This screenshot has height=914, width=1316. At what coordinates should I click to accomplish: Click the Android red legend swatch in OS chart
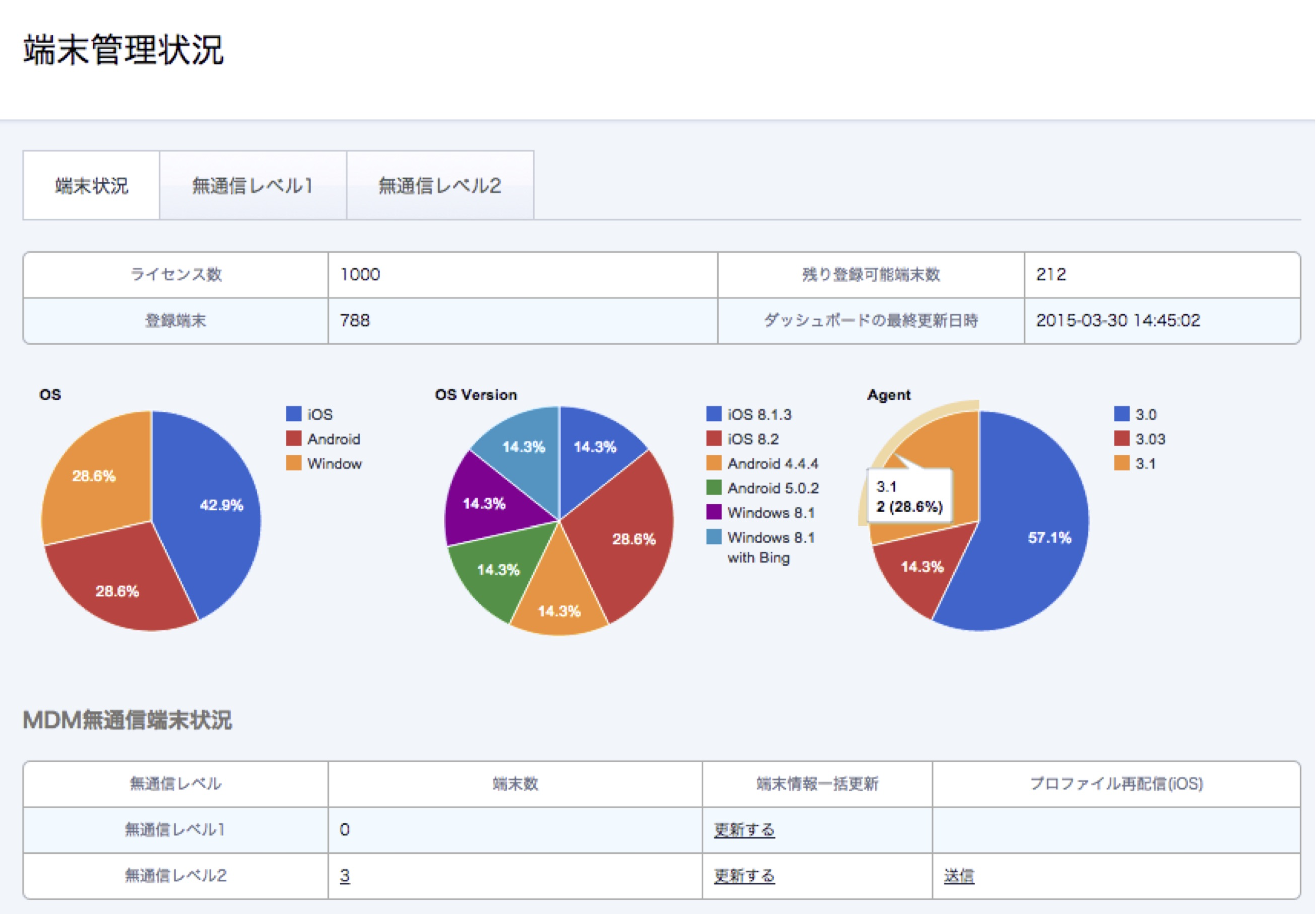pyautogui.click(x=294, y=438)
